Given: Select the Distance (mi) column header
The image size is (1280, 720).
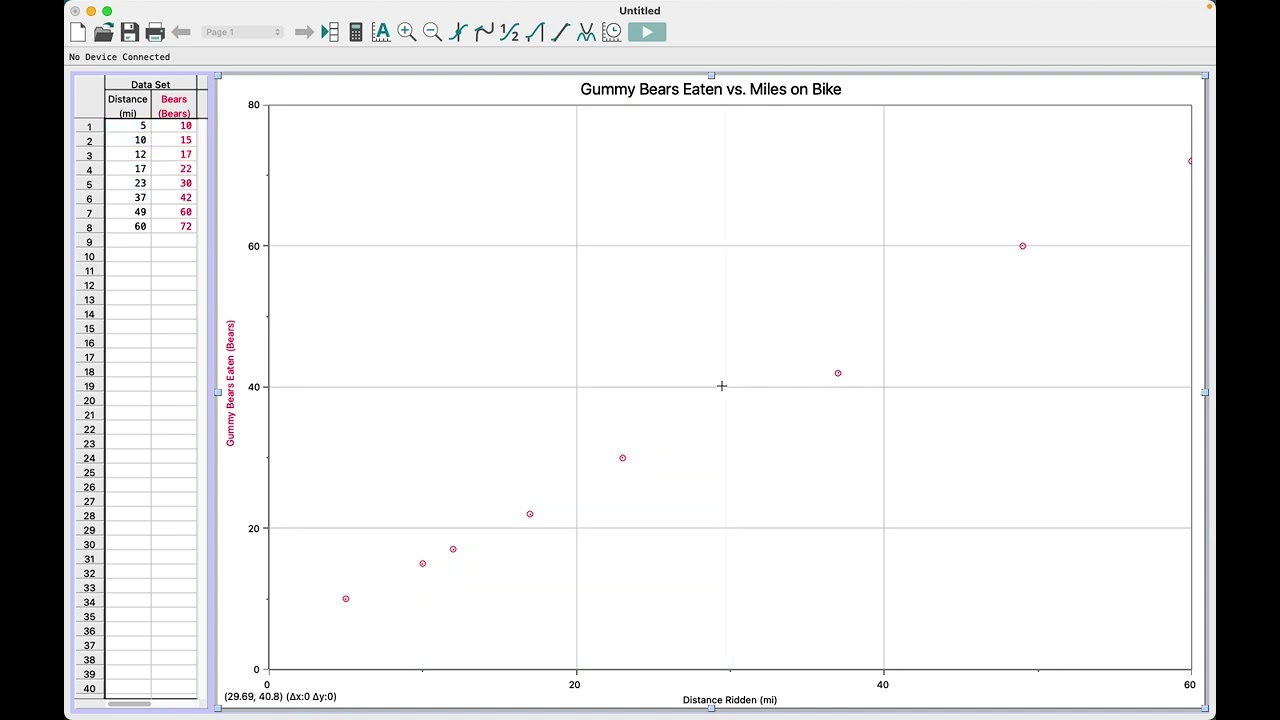Looking at the screenshot, I should point(128,106).
